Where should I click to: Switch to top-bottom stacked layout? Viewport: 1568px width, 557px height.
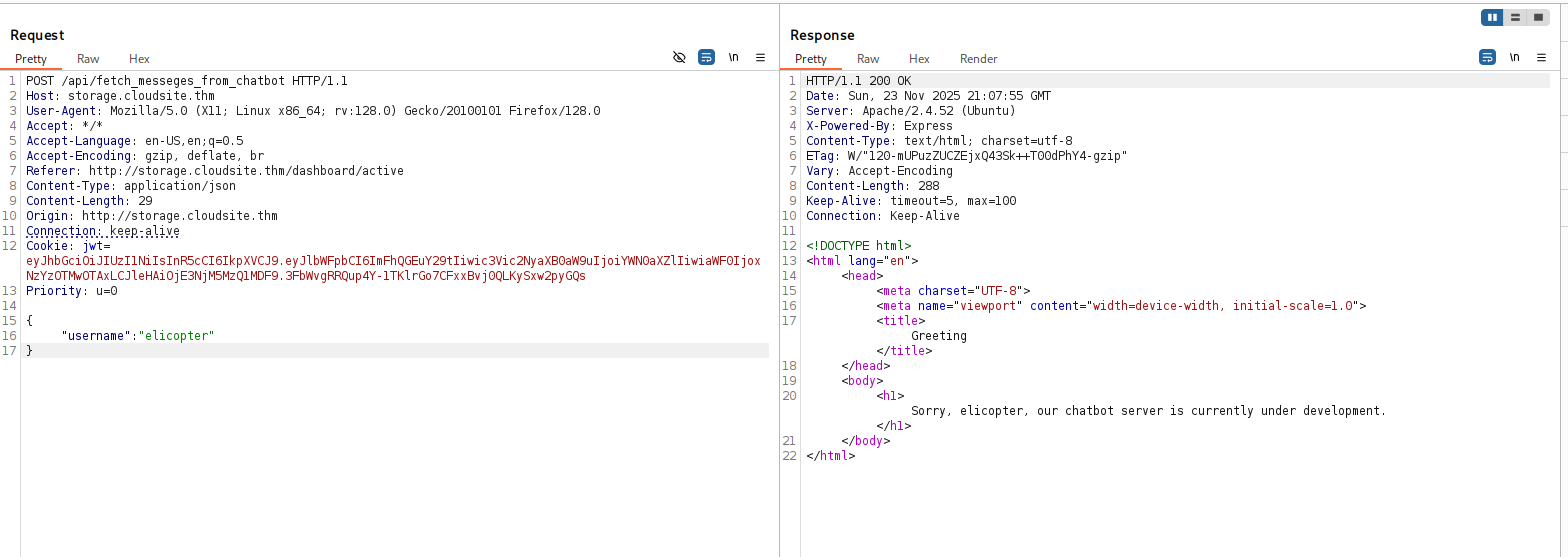pyautogui.click(x=1515, y=17)
